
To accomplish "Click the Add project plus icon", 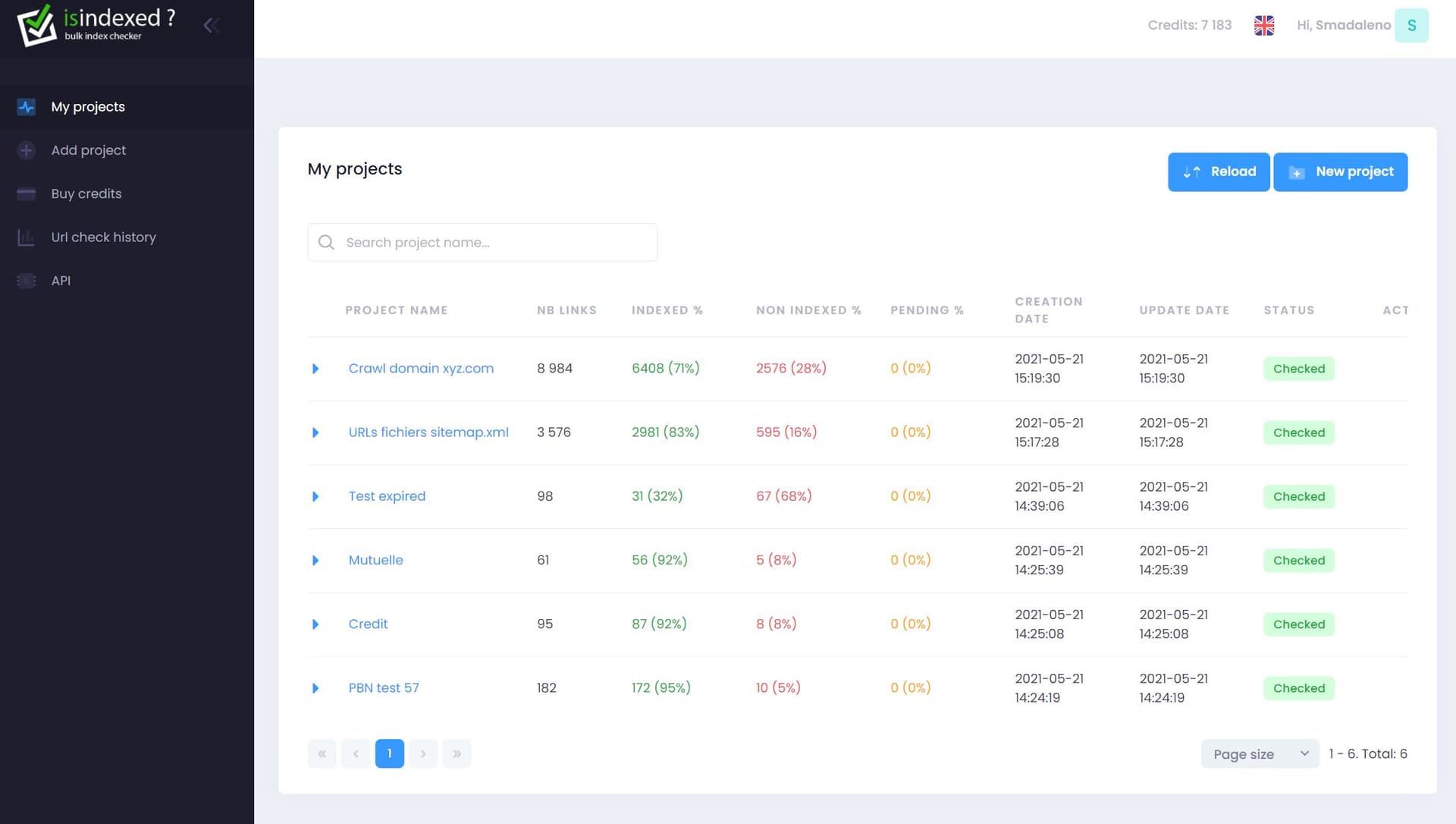I will pyautogui.click(x=27, y=150).
